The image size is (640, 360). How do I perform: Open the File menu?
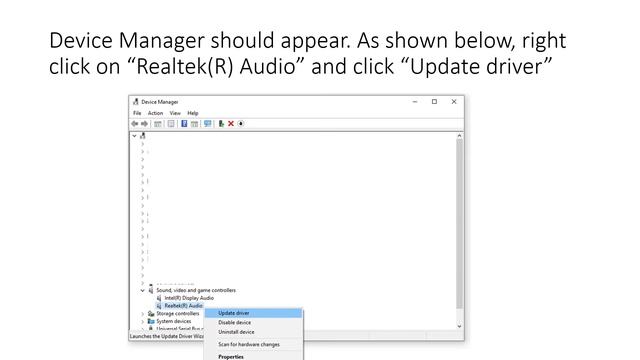(x=137, y=113)
